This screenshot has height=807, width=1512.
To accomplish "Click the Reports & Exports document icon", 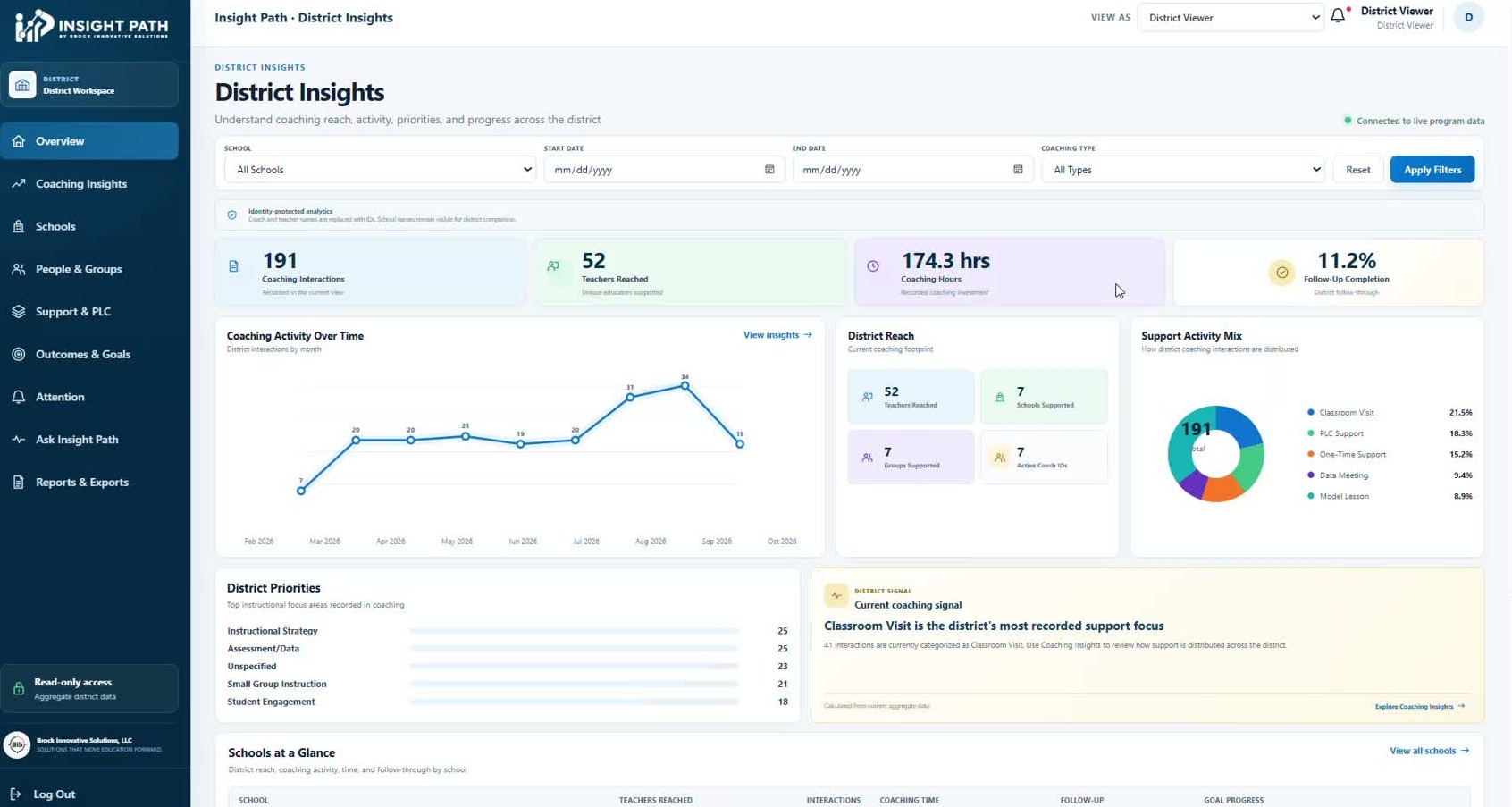I will 19,483.
